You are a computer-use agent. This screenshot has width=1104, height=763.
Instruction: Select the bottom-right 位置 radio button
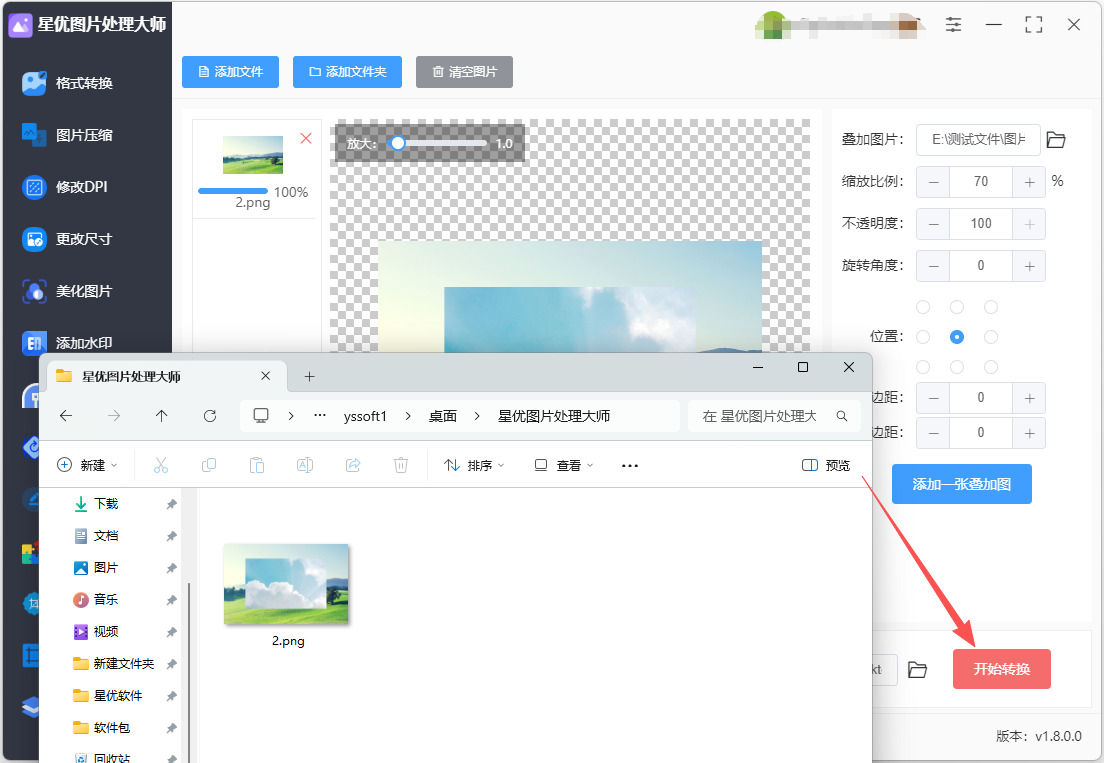coord(991,367)
